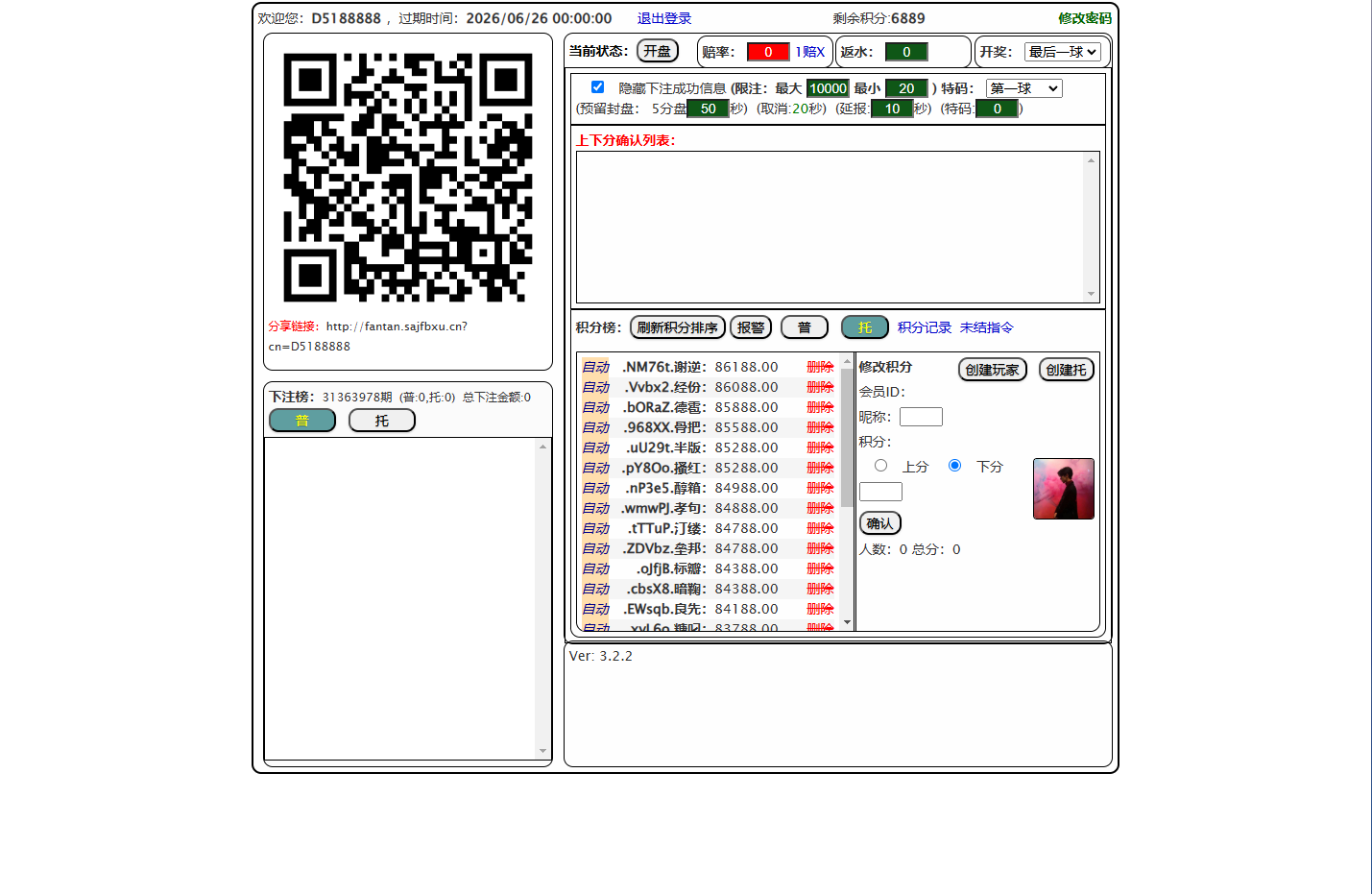1372x894 pixels.
Task: Open the 积分记录 link
Action: pos(925,327)
